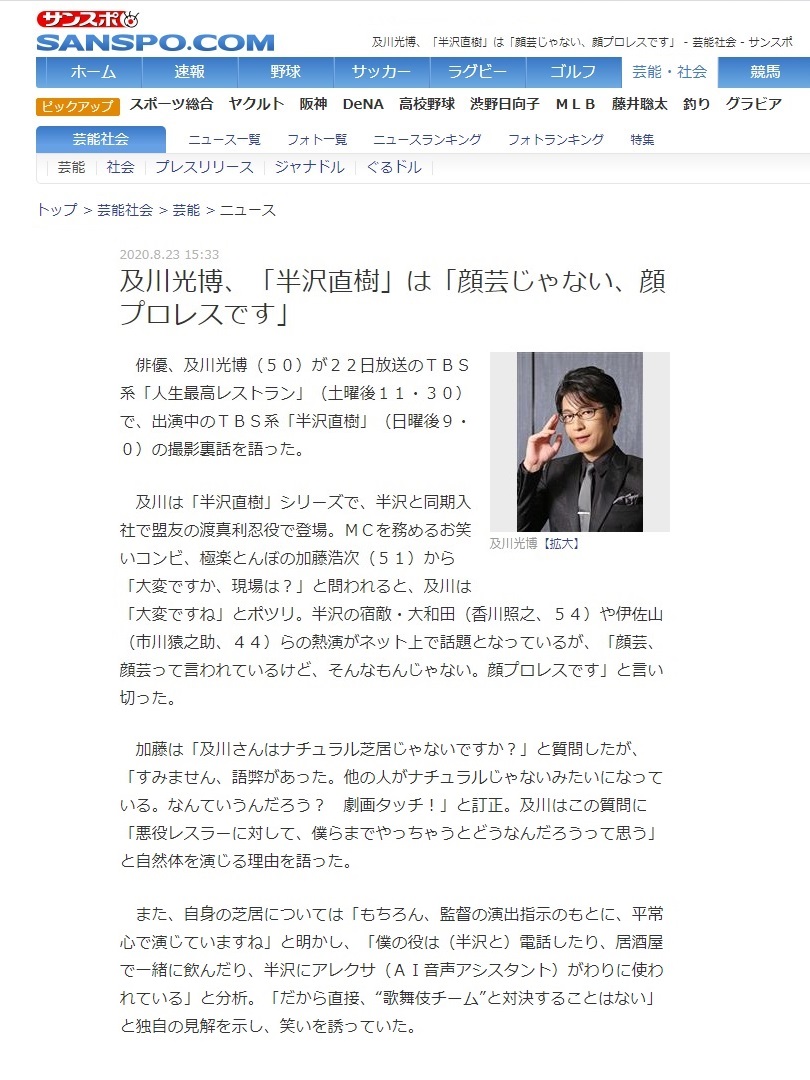810x1080 pixels.
Task: Go to the サッカー section
Action: click(382, 72)
